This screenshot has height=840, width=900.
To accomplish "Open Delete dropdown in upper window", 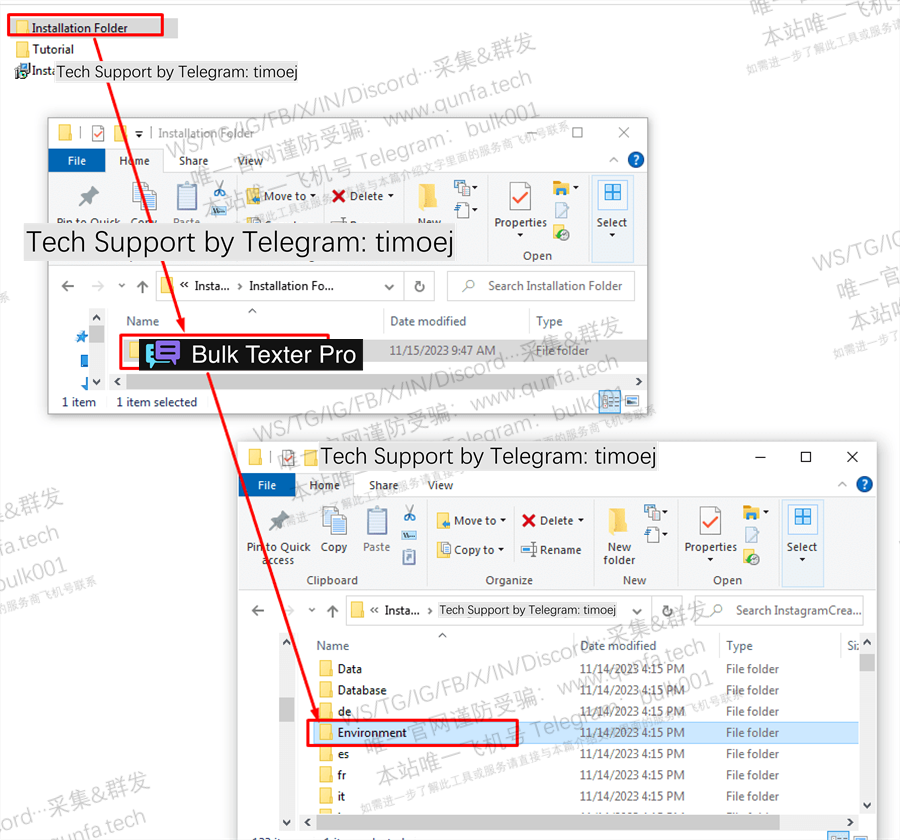I will tap(363, 196).
